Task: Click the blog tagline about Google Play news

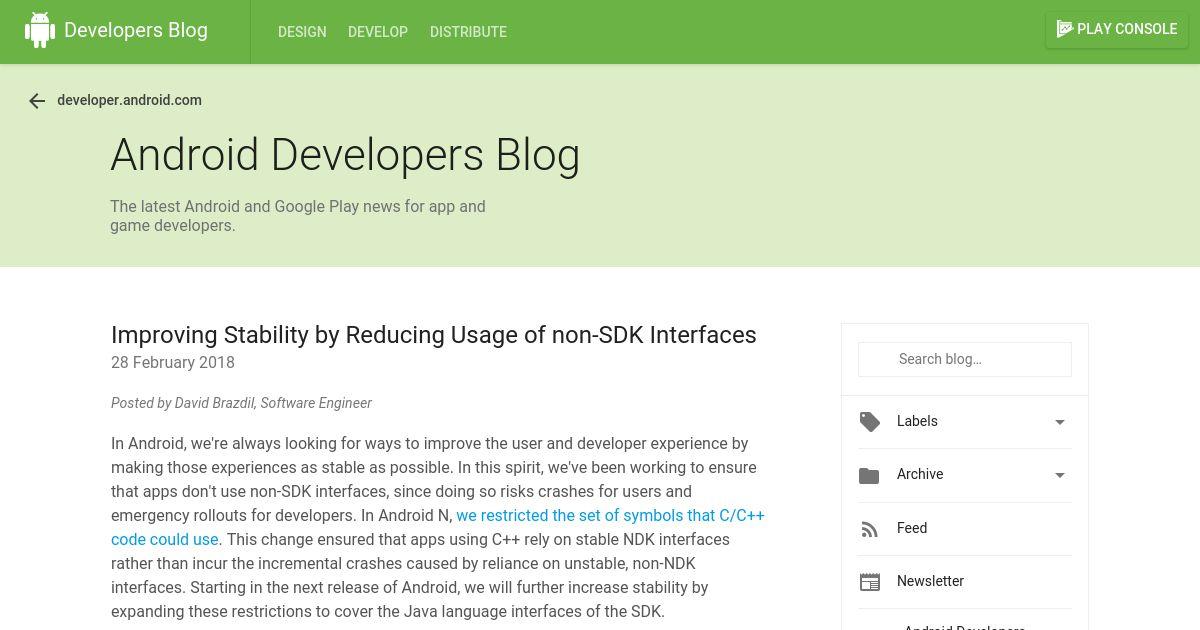Action: click(298, 216)
